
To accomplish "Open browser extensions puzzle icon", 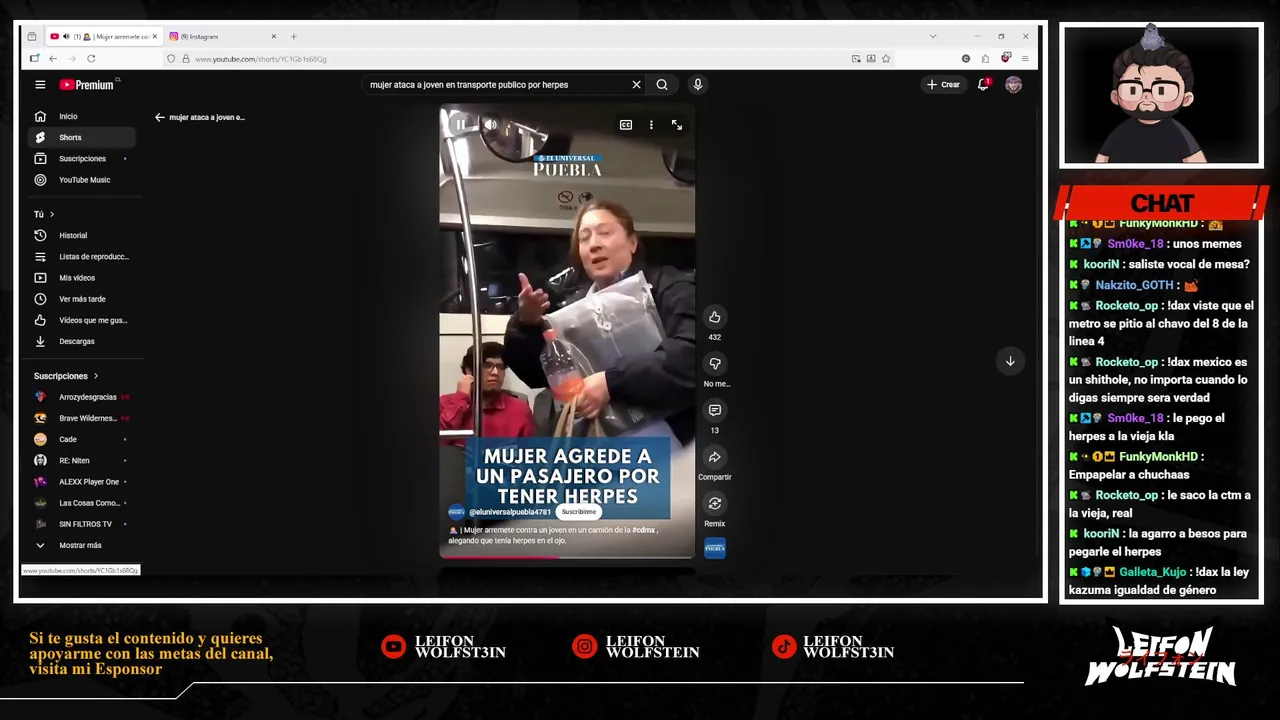I will point(985,59).
